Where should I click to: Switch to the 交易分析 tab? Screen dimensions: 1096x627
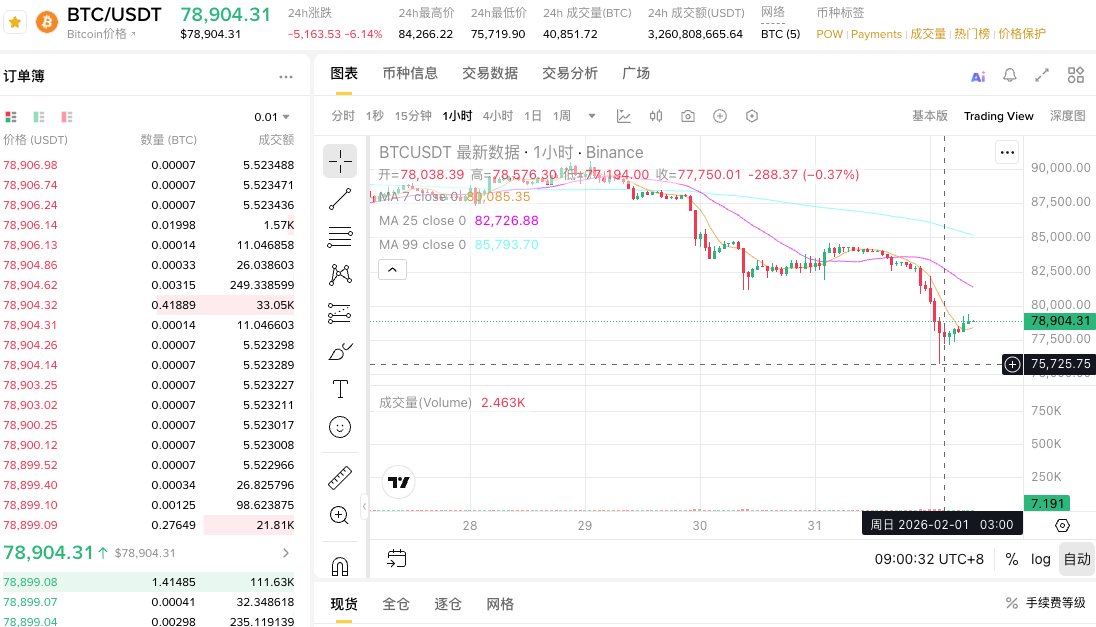point(570,73)
